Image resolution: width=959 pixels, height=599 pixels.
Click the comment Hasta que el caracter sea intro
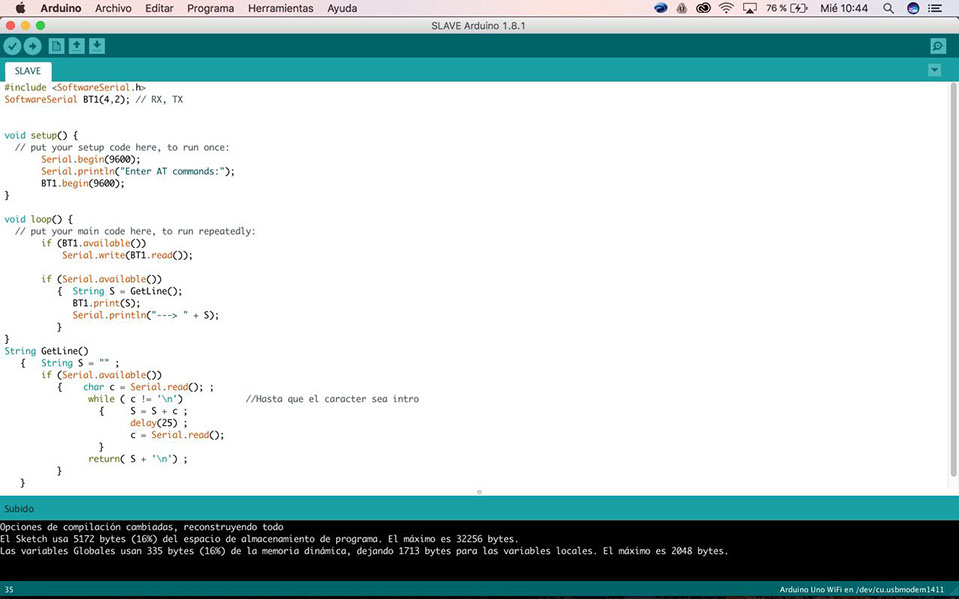pyautogui.click(x=332, y=399)
